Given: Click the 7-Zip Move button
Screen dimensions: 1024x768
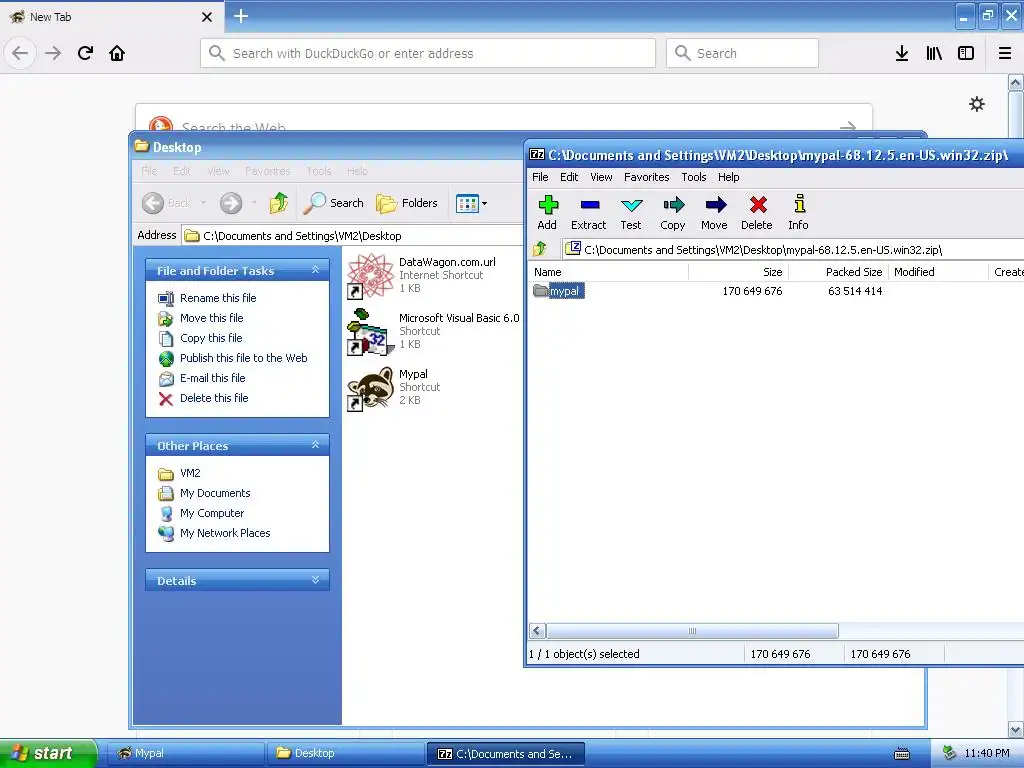Looking at the screenshot, I should tap(714, 213).
